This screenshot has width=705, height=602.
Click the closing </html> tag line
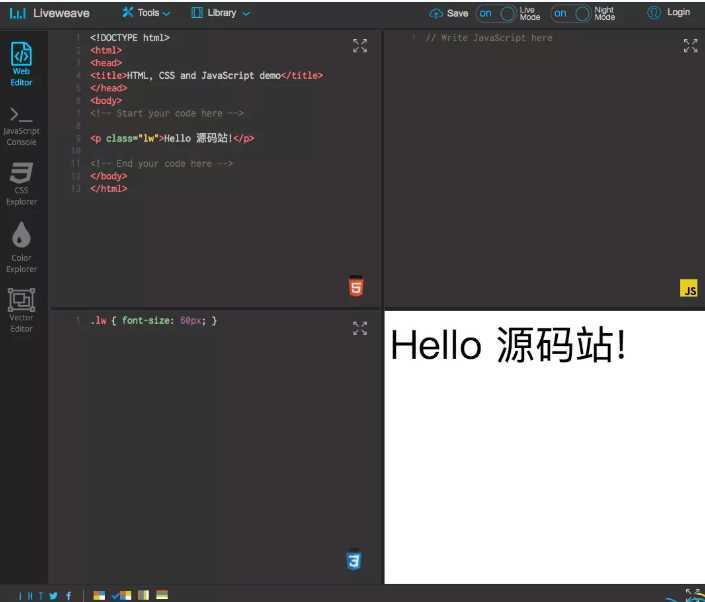point(108,189)
